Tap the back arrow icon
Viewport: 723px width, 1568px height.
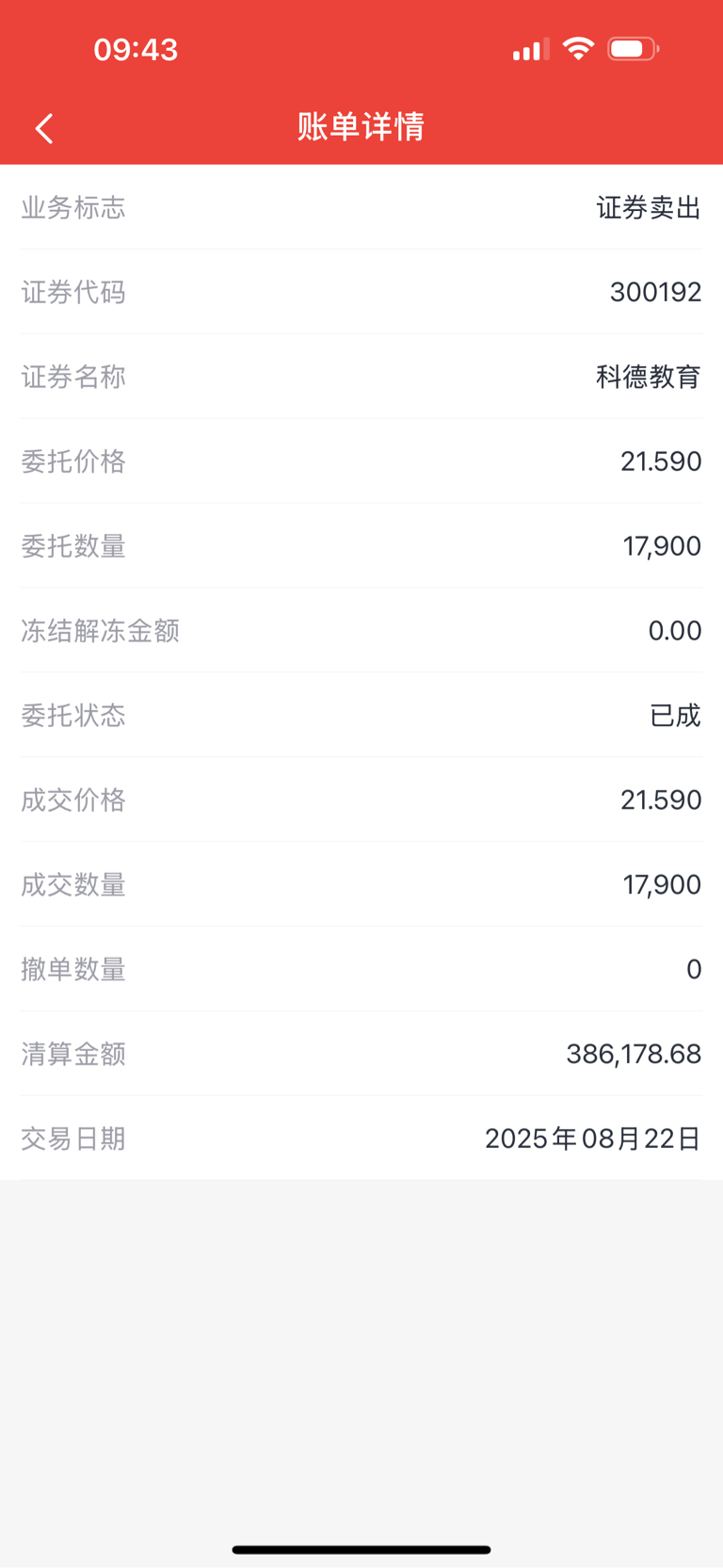tap(44, 128)
